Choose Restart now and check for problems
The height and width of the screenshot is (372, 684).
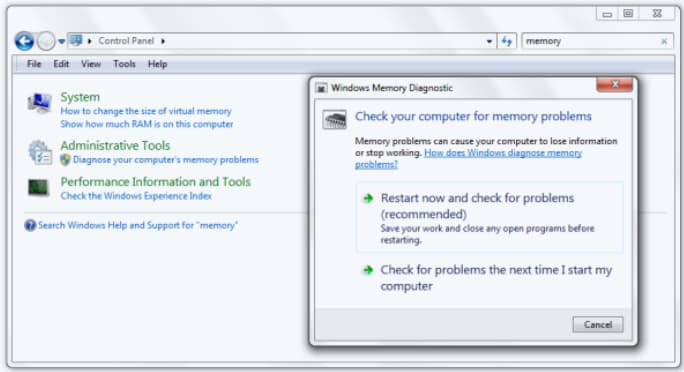[x=489, y=217]
